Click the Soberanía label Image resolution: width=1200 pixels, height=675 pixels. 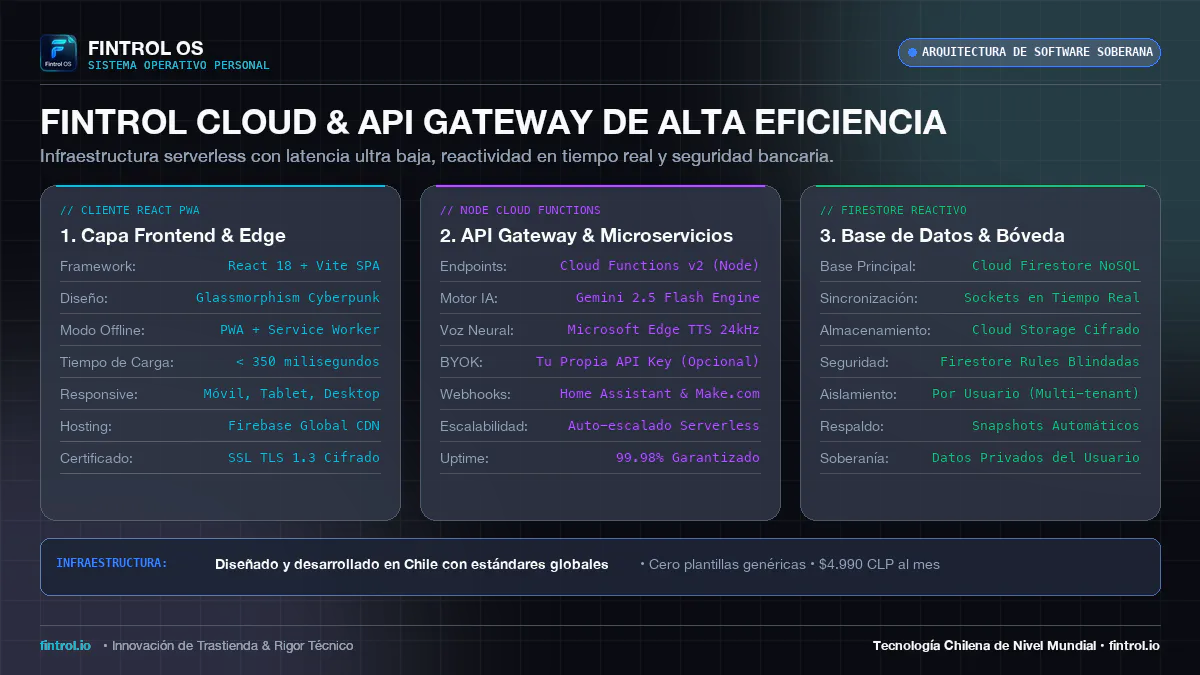pos(854,458)
